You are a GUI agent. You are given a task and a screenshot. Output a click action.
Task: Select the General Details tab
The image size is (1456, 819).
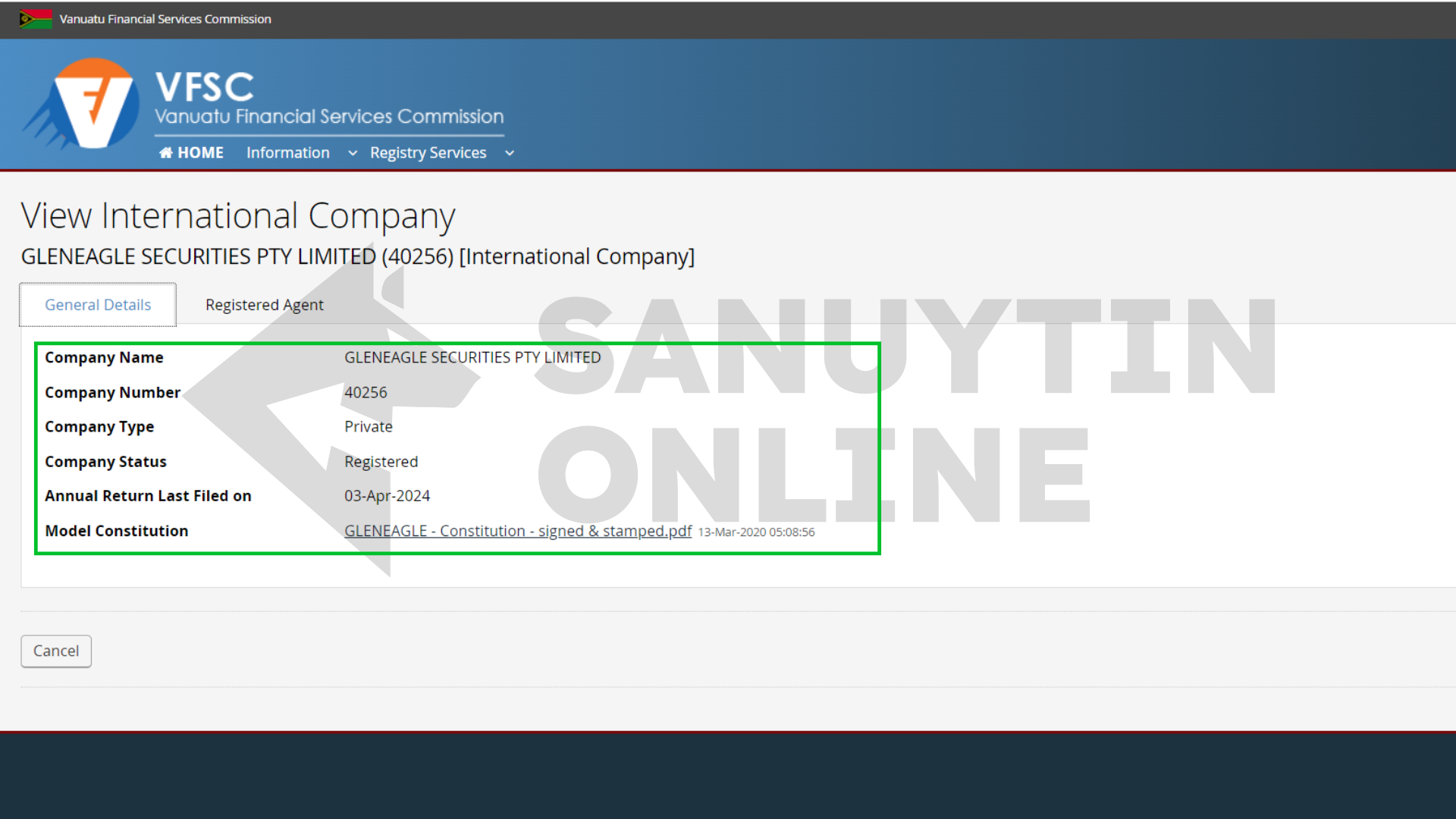pos(98,305)
